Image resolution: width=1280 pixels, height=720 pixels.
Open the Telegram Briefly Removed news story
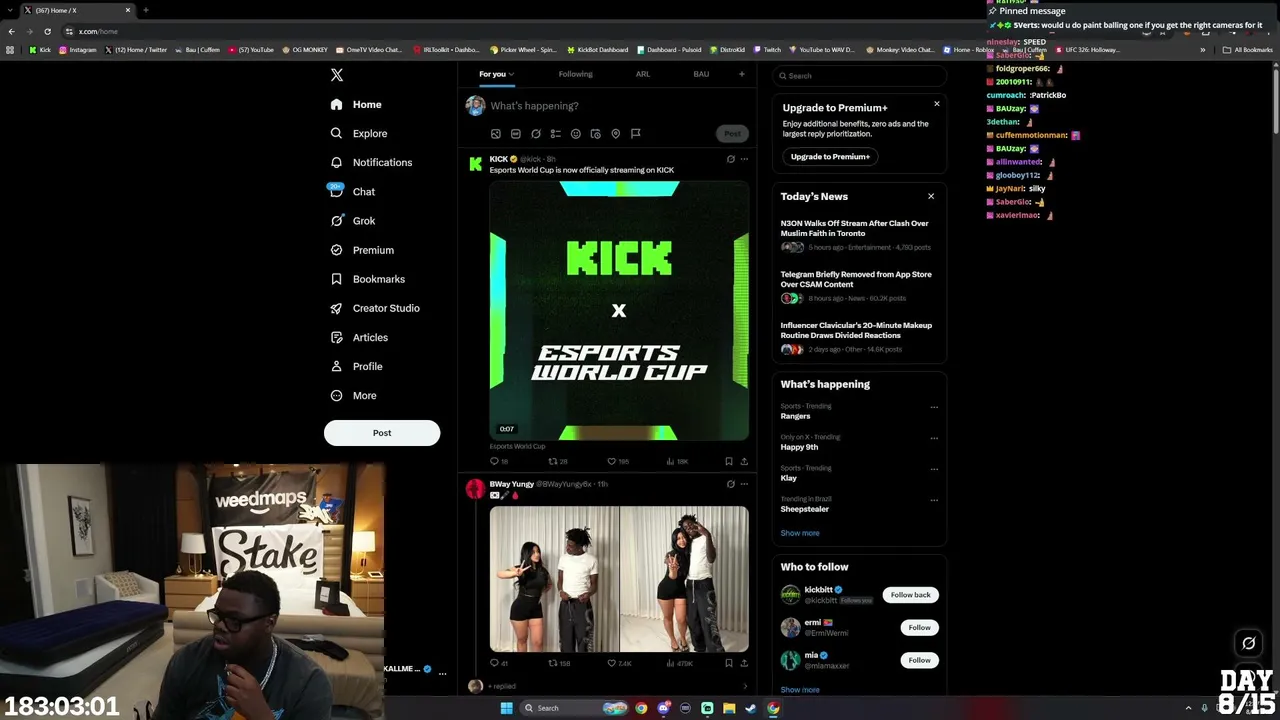857,287
